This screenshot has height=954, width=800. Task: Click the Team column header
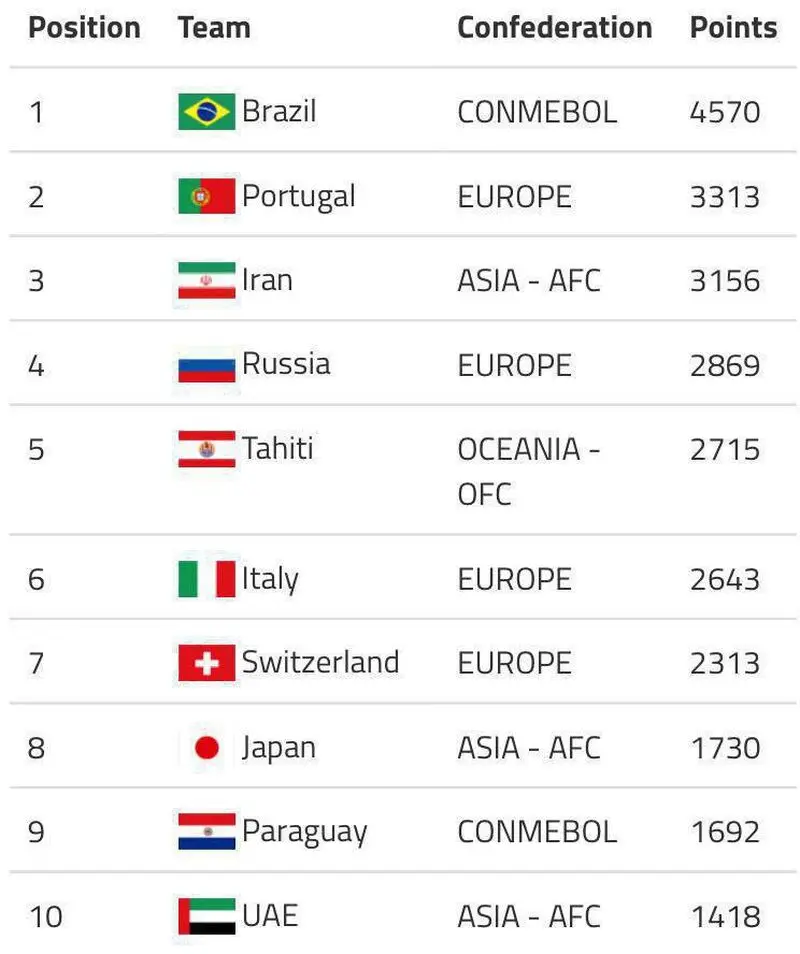[x=214, y=28]
